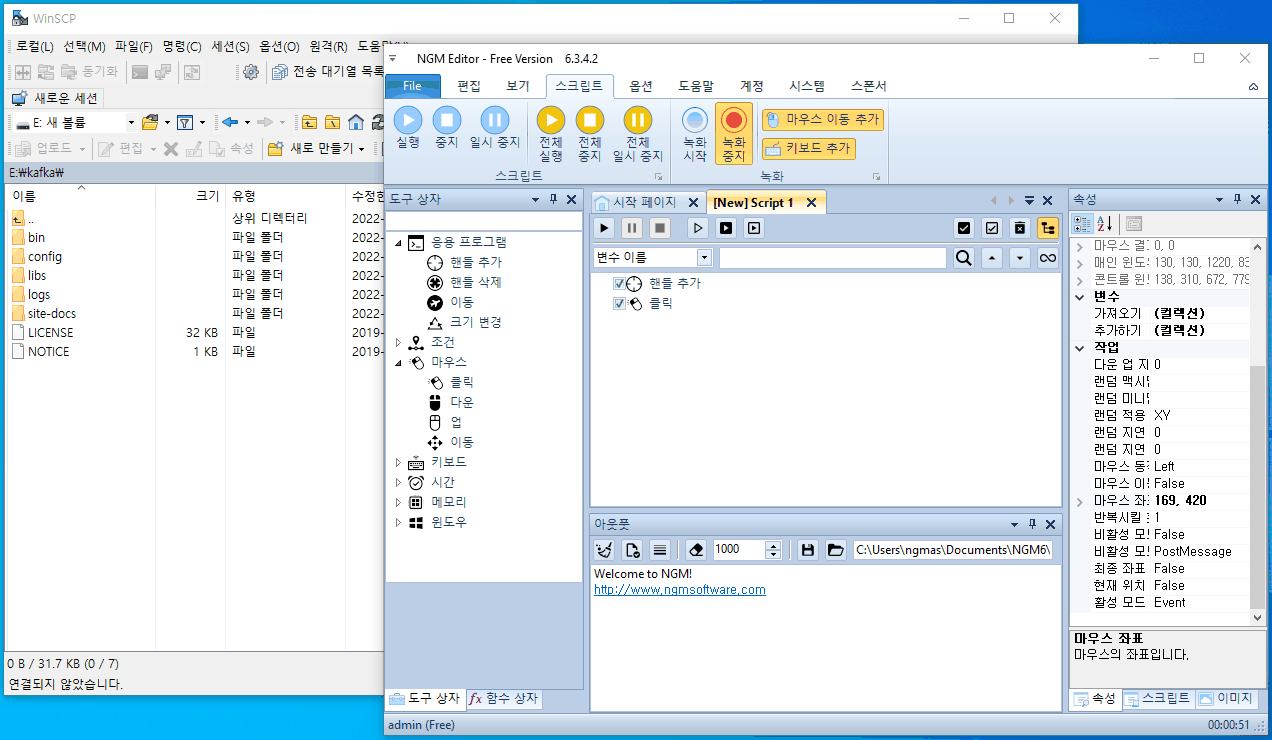The height and width of the screenshot is (740, 1272).
Task: Collapse the 응용 프로그램 tree node
Action: 398,243
